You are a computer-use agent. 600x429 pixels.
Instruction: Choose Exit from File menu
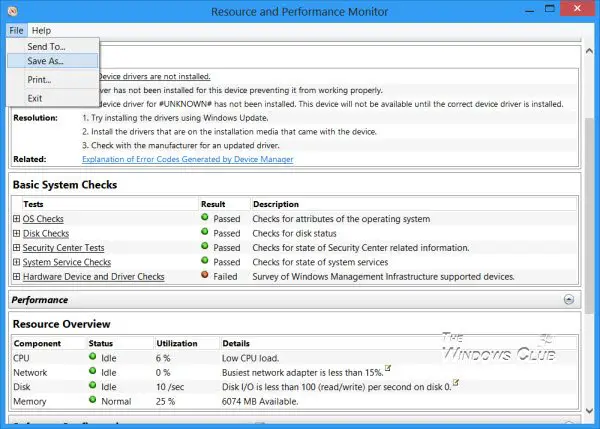point(52,98)
